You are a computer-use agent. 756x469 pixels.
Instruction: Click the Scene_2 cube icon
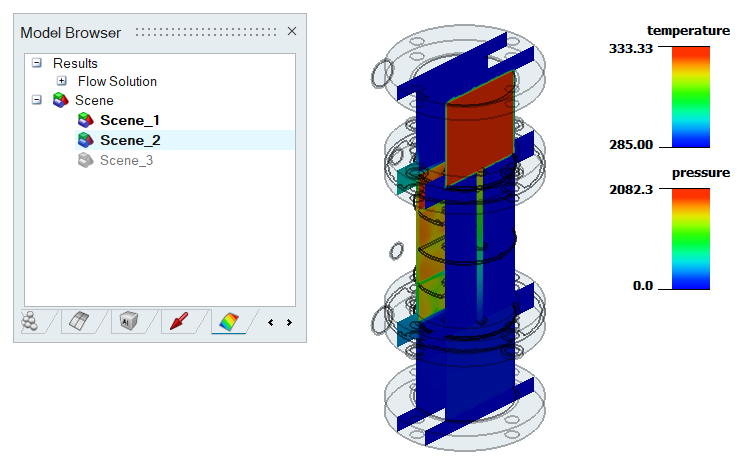click(x=85, y=140)
